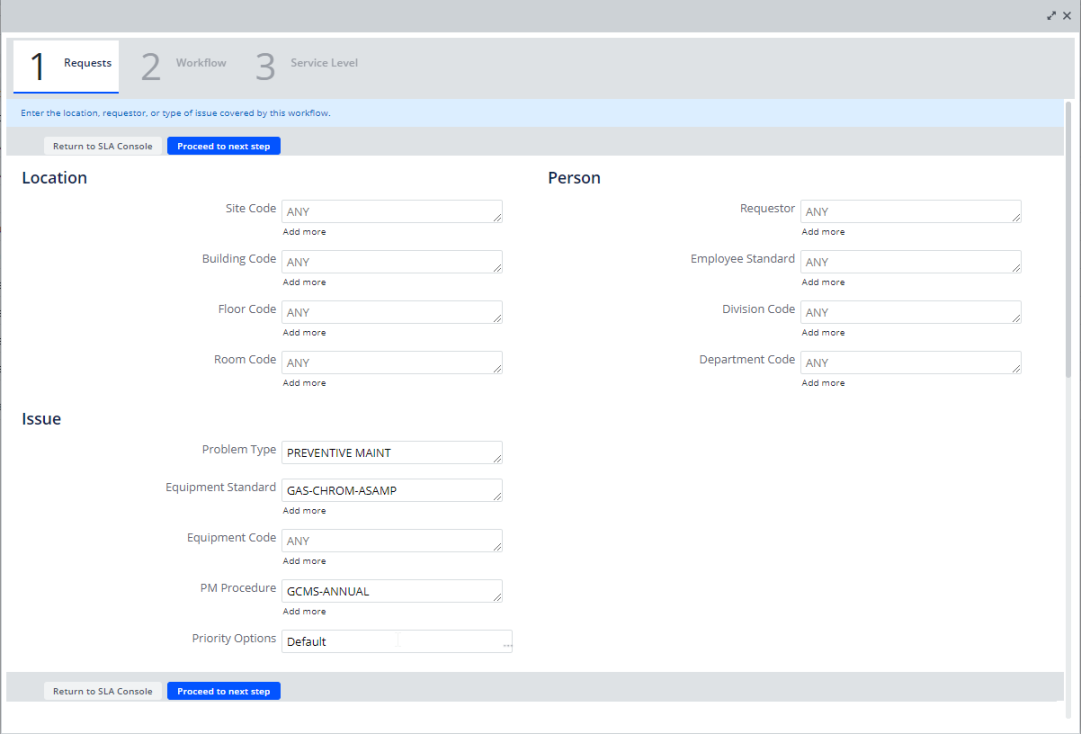The width and height of the screenshot is (1082, 734).
Task: Click the maximize dialog arrows icon
Action: [1051, 16]
